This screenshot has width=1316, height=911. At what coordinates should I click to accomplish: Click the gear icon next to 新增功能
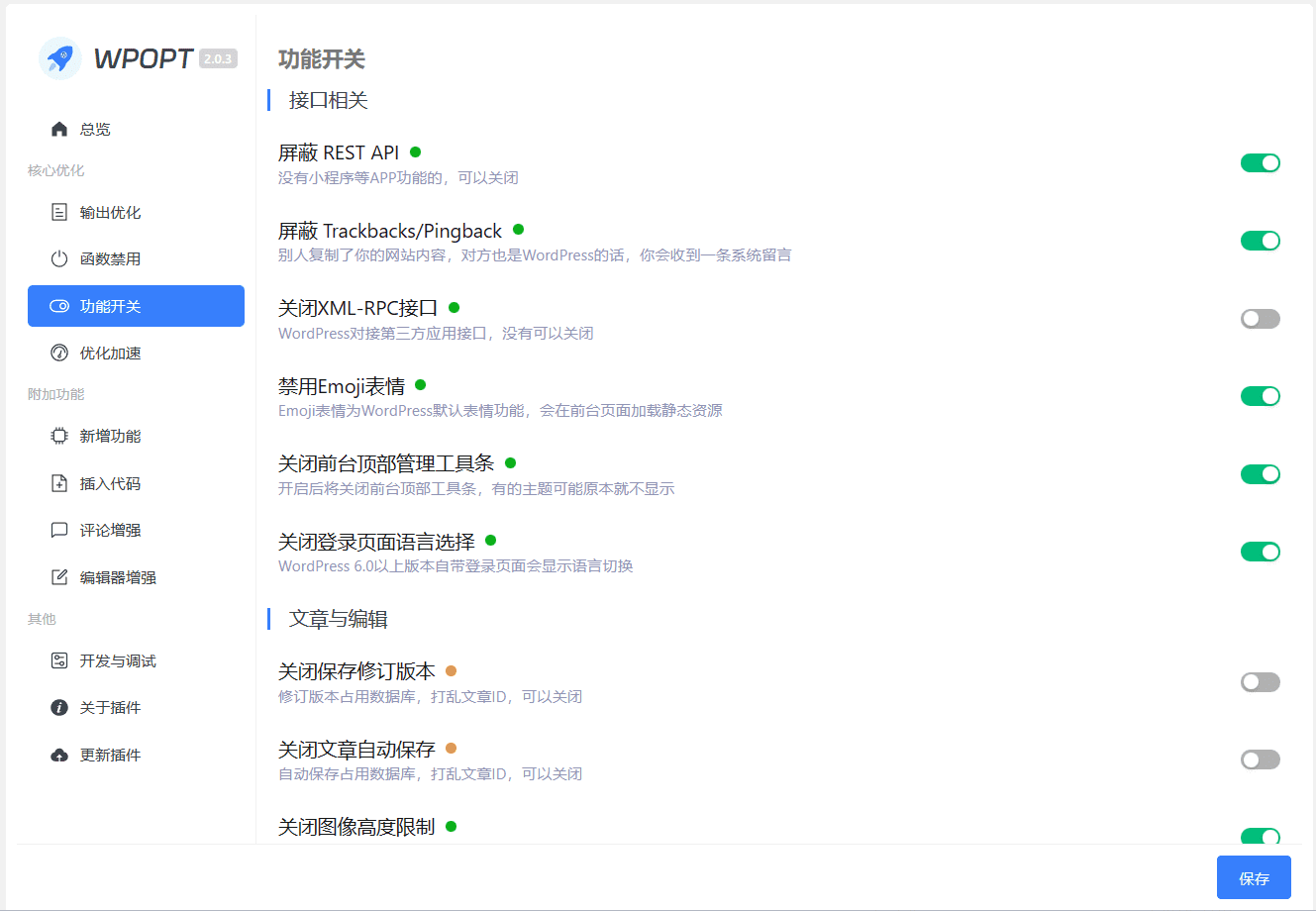tap(59, 436)
